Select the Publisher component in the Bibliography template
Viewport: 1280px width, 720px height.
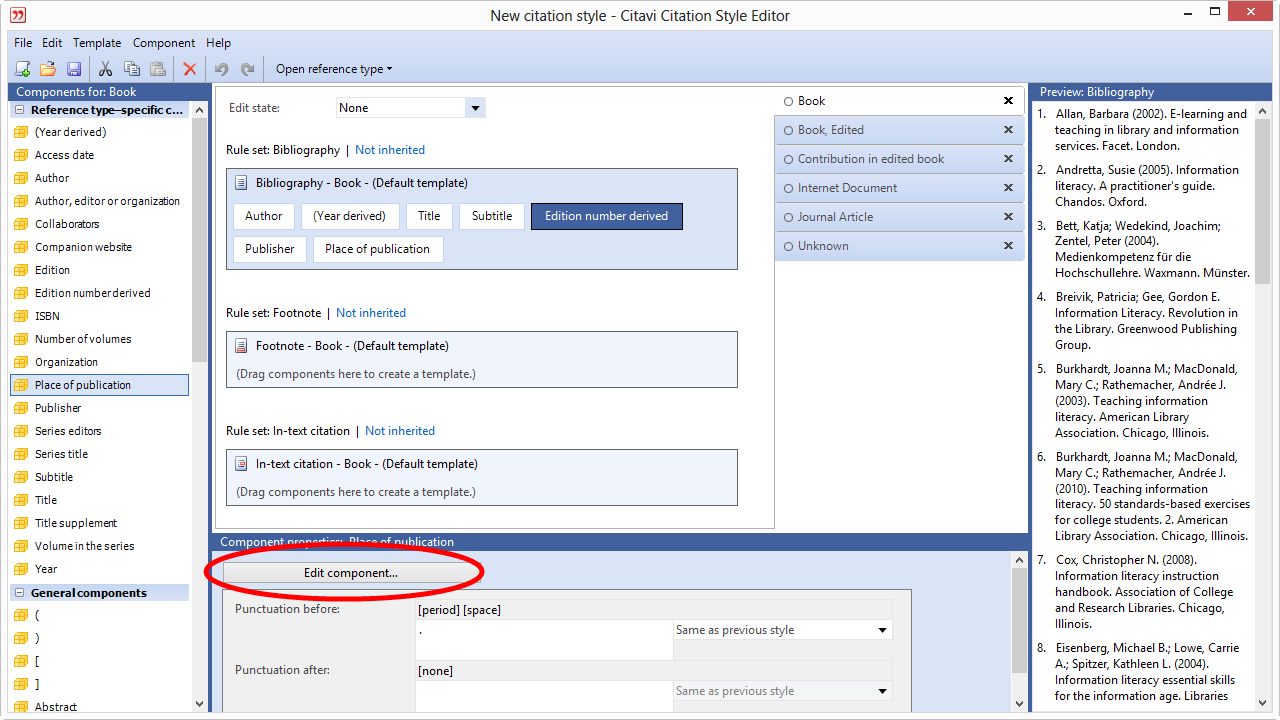point(270,249)
